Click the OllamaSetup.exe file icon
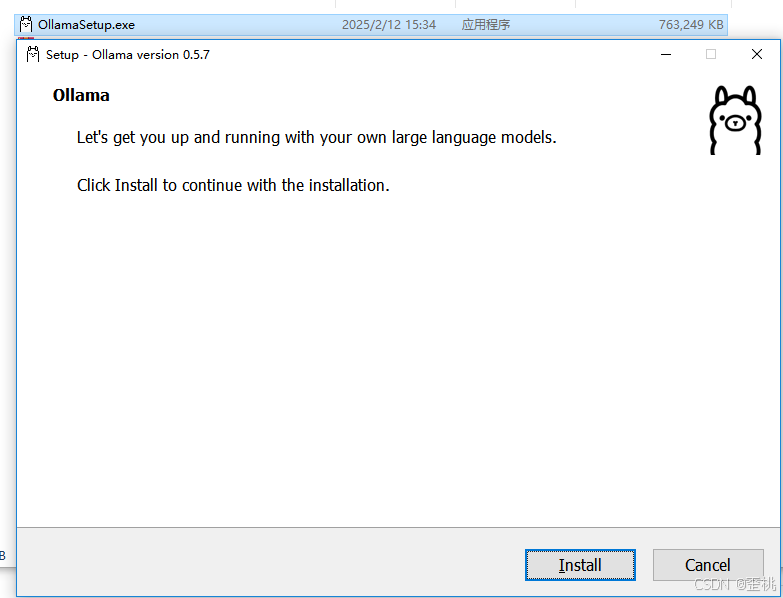The image size is (783, 598). (x=25, y=24)
